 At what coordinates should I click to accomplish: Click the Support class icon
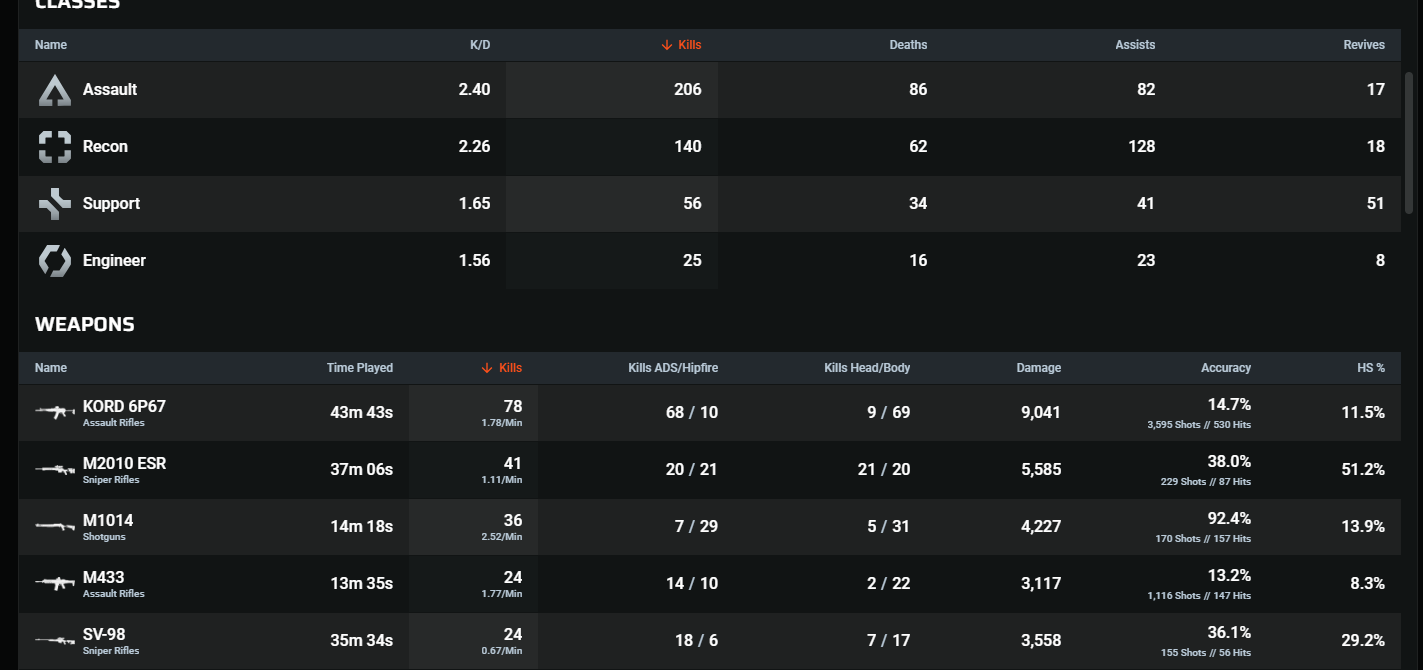click(55, 204)
